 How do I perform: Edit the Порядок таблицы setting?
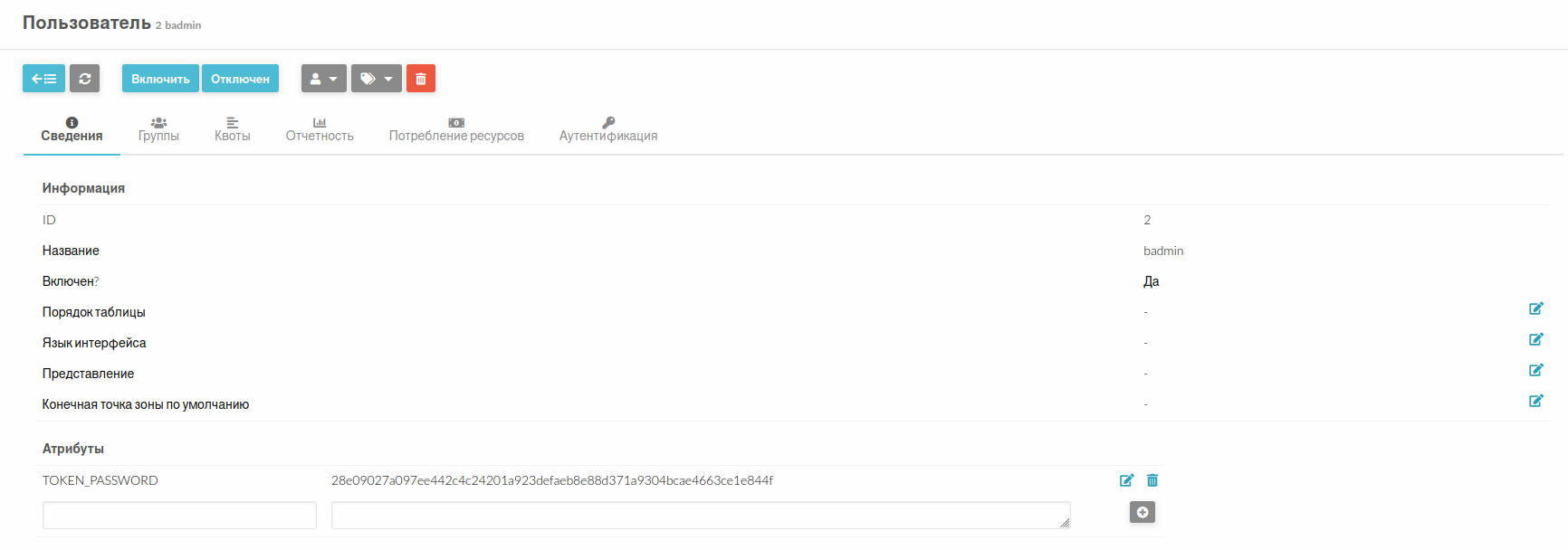click(1536, 308)
